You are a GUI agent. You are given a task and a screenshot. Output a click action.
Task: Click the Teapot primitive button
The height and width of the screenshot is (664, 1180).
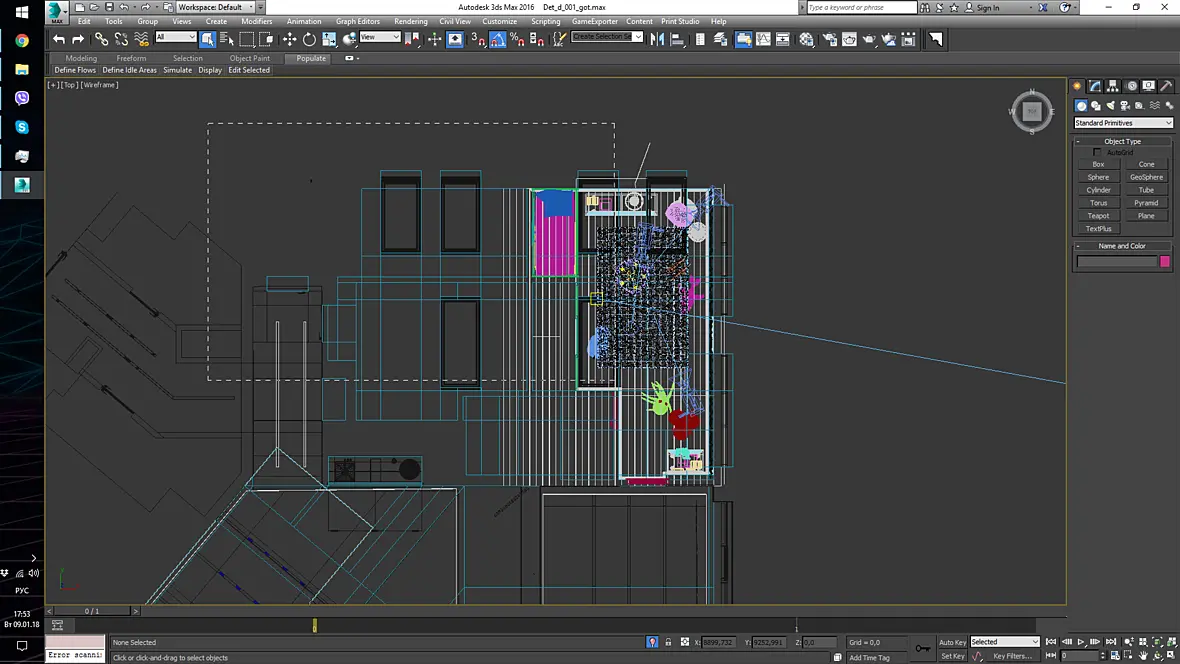point(1098,215)
